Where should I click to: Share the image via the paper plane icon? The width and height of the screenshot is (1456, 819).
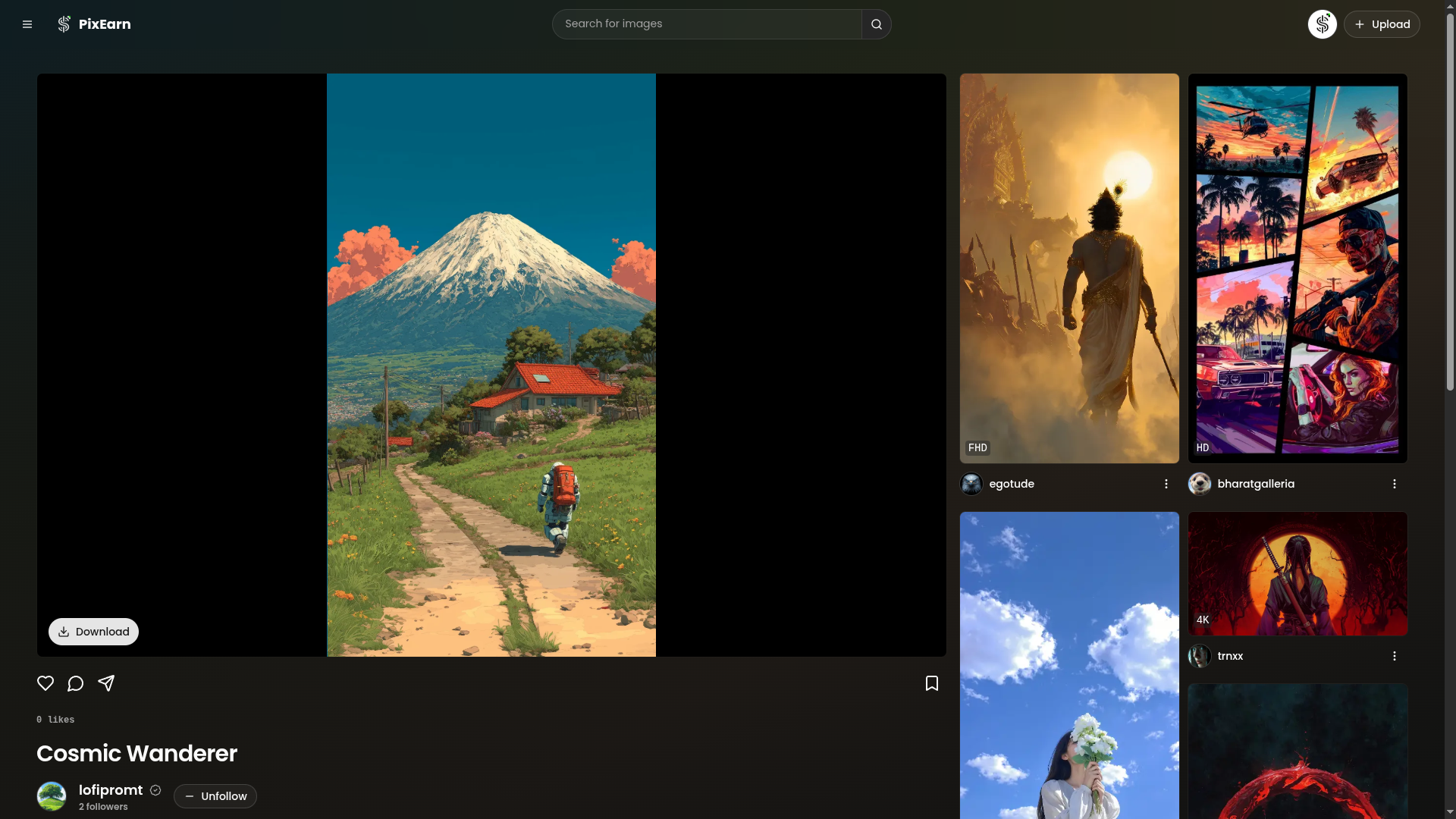106,683
